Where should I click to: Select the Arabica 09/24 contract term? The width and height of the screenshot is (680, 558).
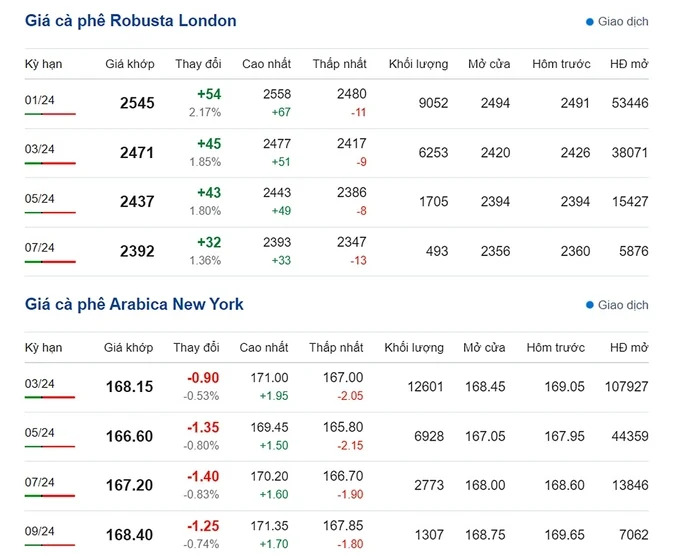click(x=40, y=531)
